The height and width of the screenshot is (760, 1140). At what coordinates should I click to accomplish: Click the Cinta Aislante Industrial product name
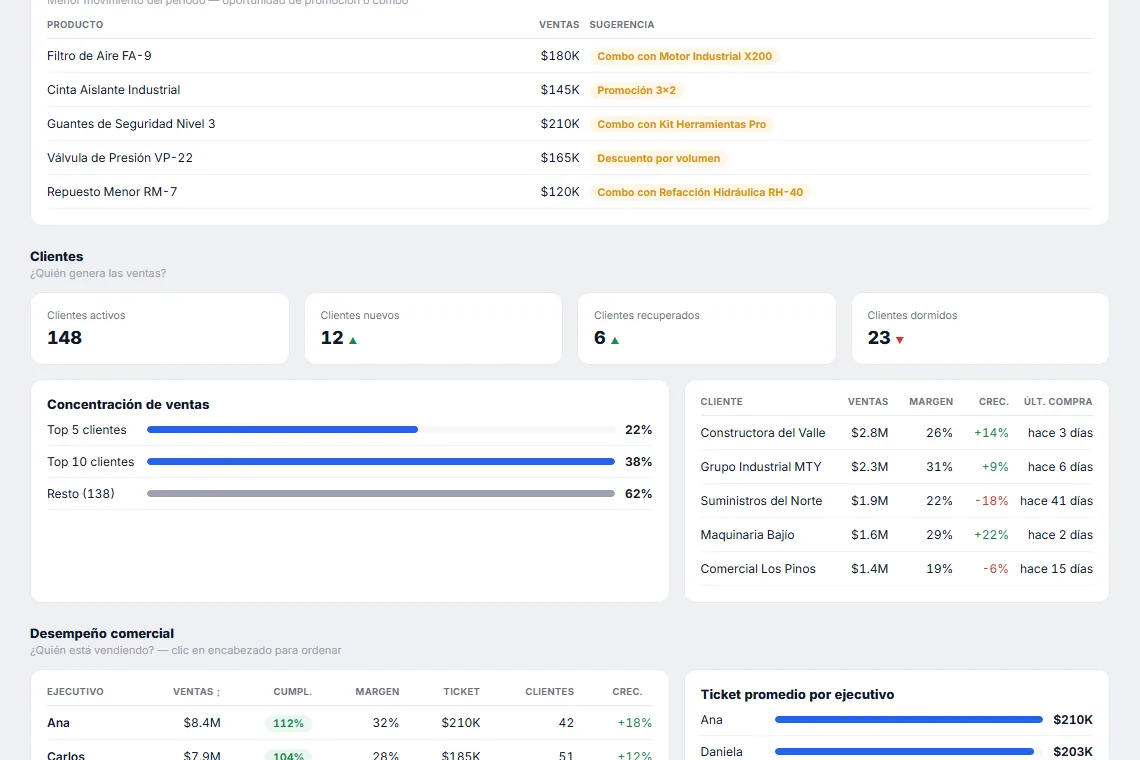tap(113, 90)
